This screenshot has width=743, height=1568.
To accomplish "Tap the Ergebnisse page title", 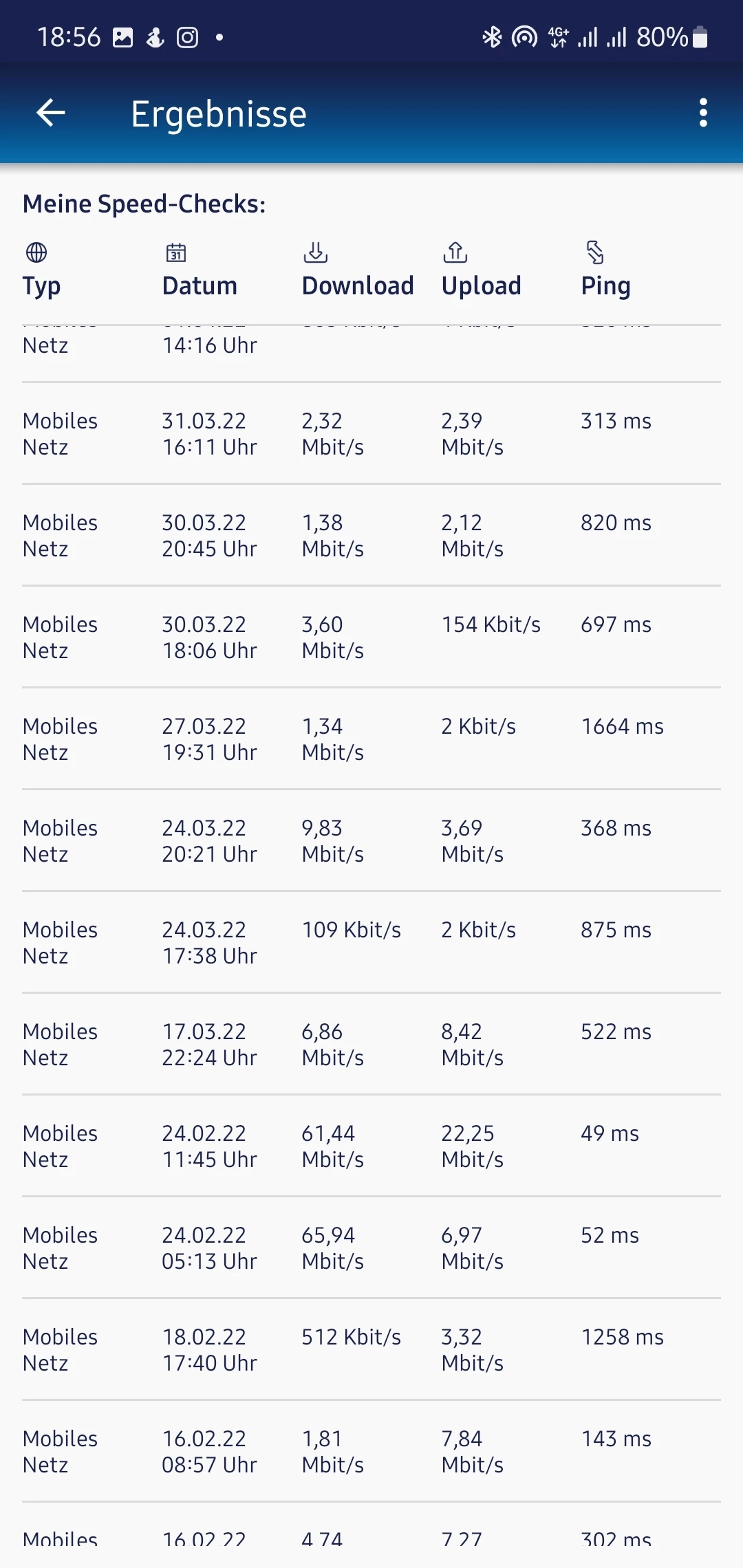I will pyautogui.click(x=219, y=114).
